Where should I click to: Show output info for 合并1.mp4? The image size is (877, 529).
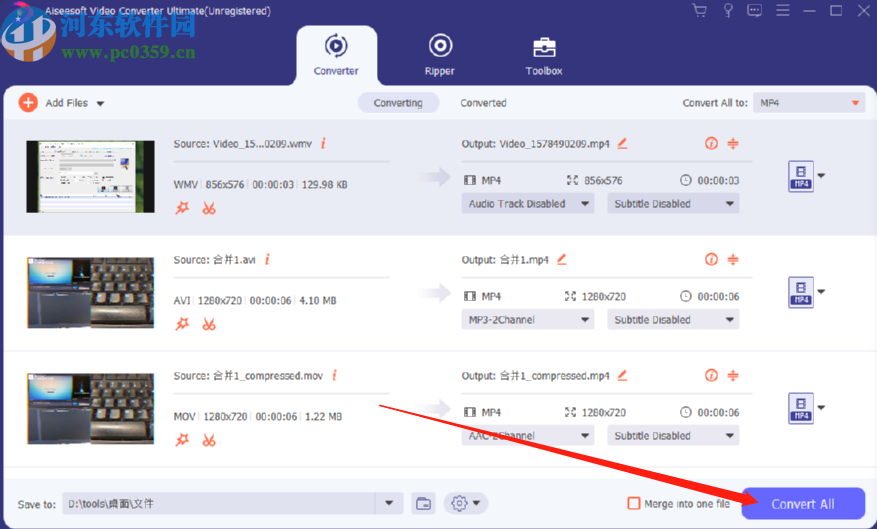point(711,259)
